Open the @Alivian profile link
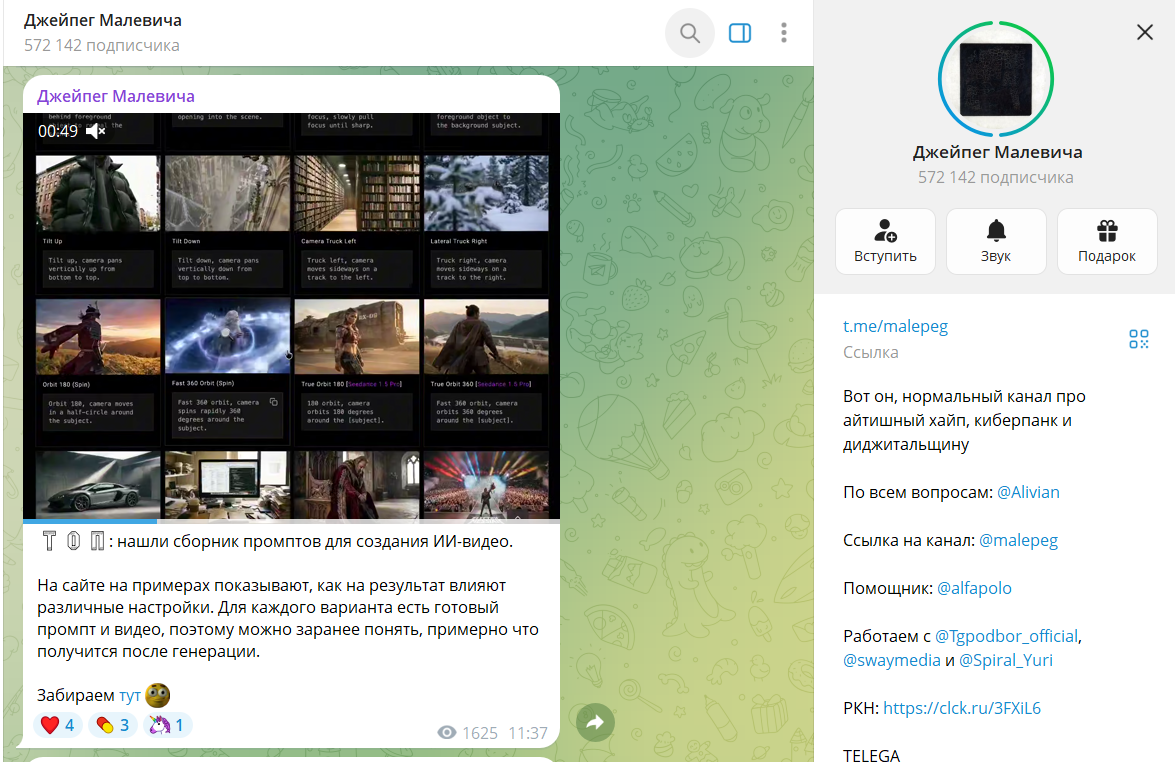 click(1028, 492)
